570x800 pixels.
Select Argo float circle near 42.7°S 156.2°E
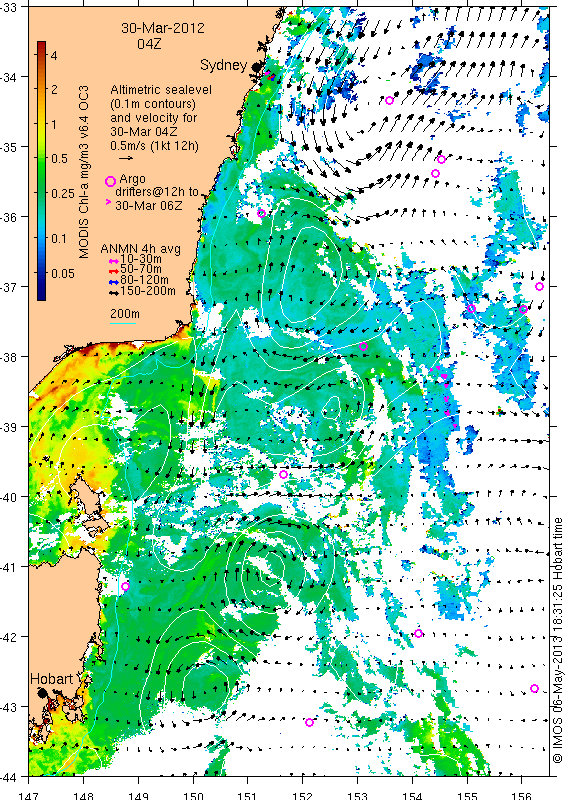[534, 688]
